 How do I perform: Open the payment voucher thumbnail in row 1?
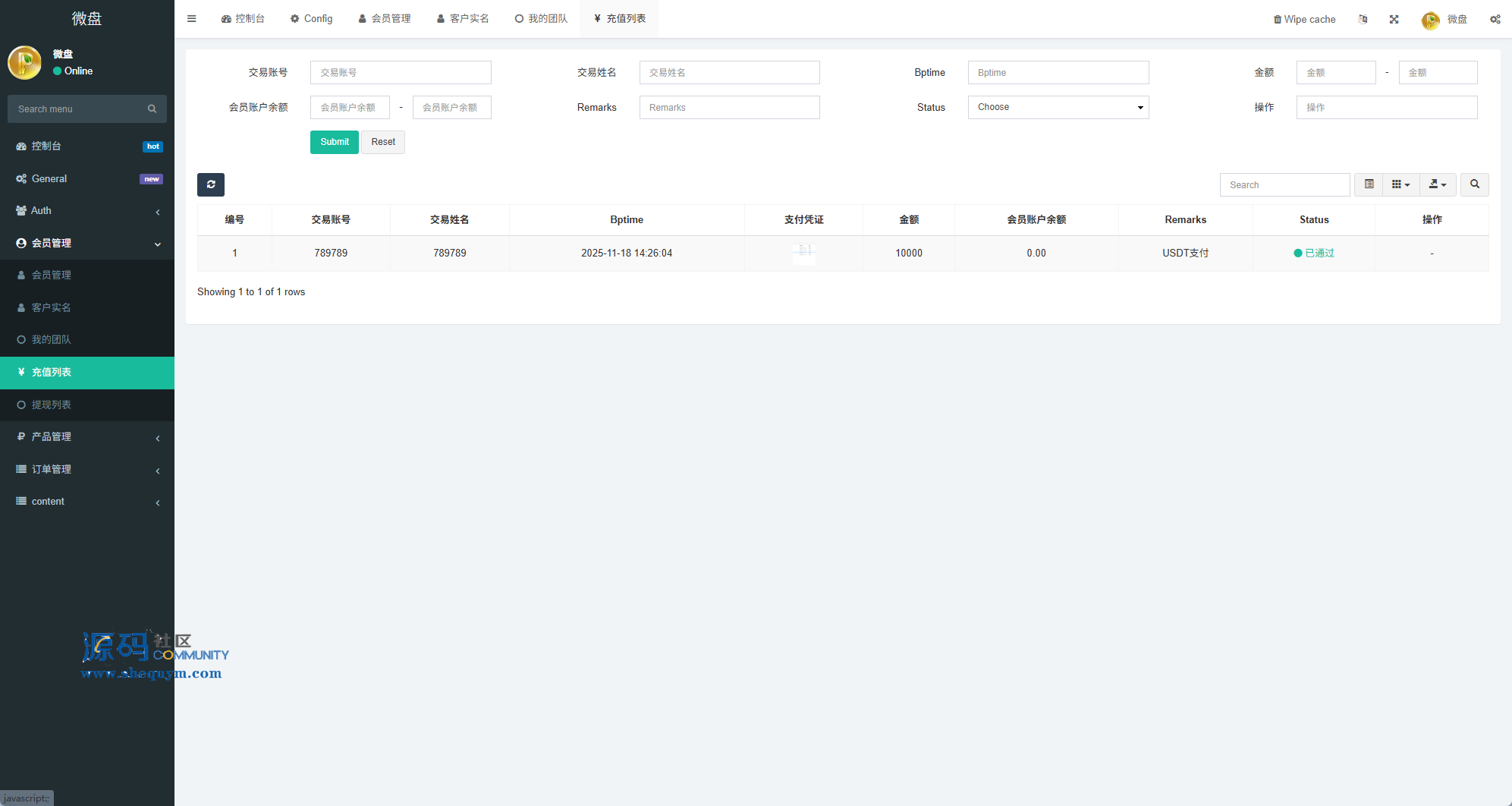pos(803,253)
